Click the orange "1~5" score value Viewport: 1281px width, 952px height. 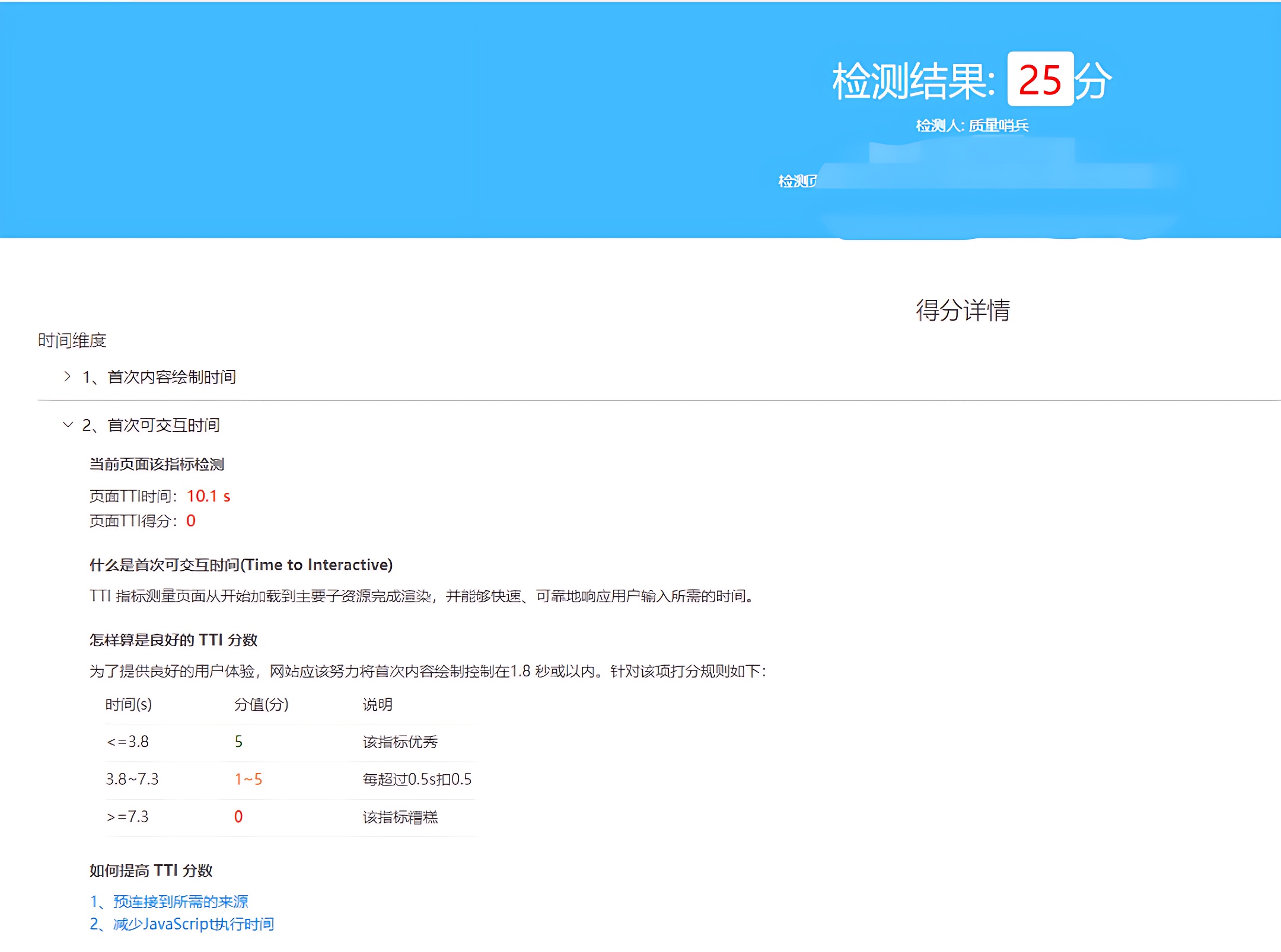(248, 780)
